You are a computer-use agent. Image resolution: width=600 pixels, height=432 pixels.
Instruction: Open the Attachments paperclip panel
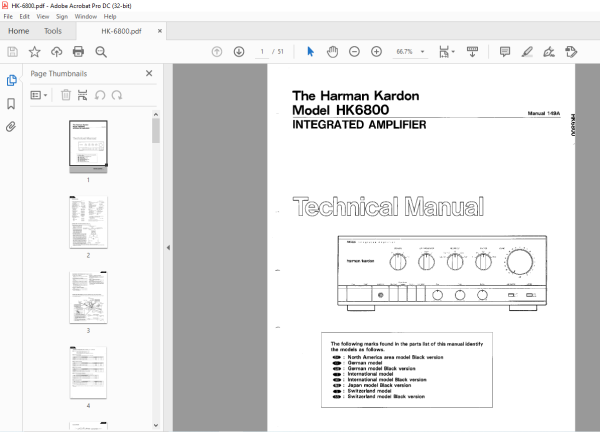point(11,127)
